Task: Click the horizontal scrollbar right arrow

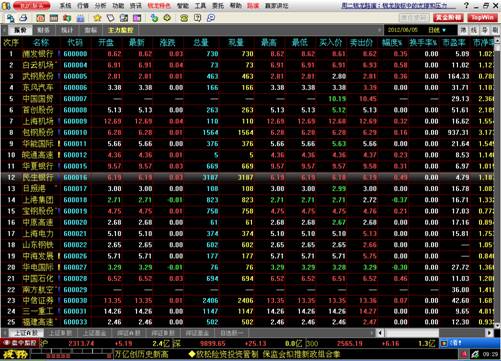Action: pyautogui.click(x=489, y=333)
